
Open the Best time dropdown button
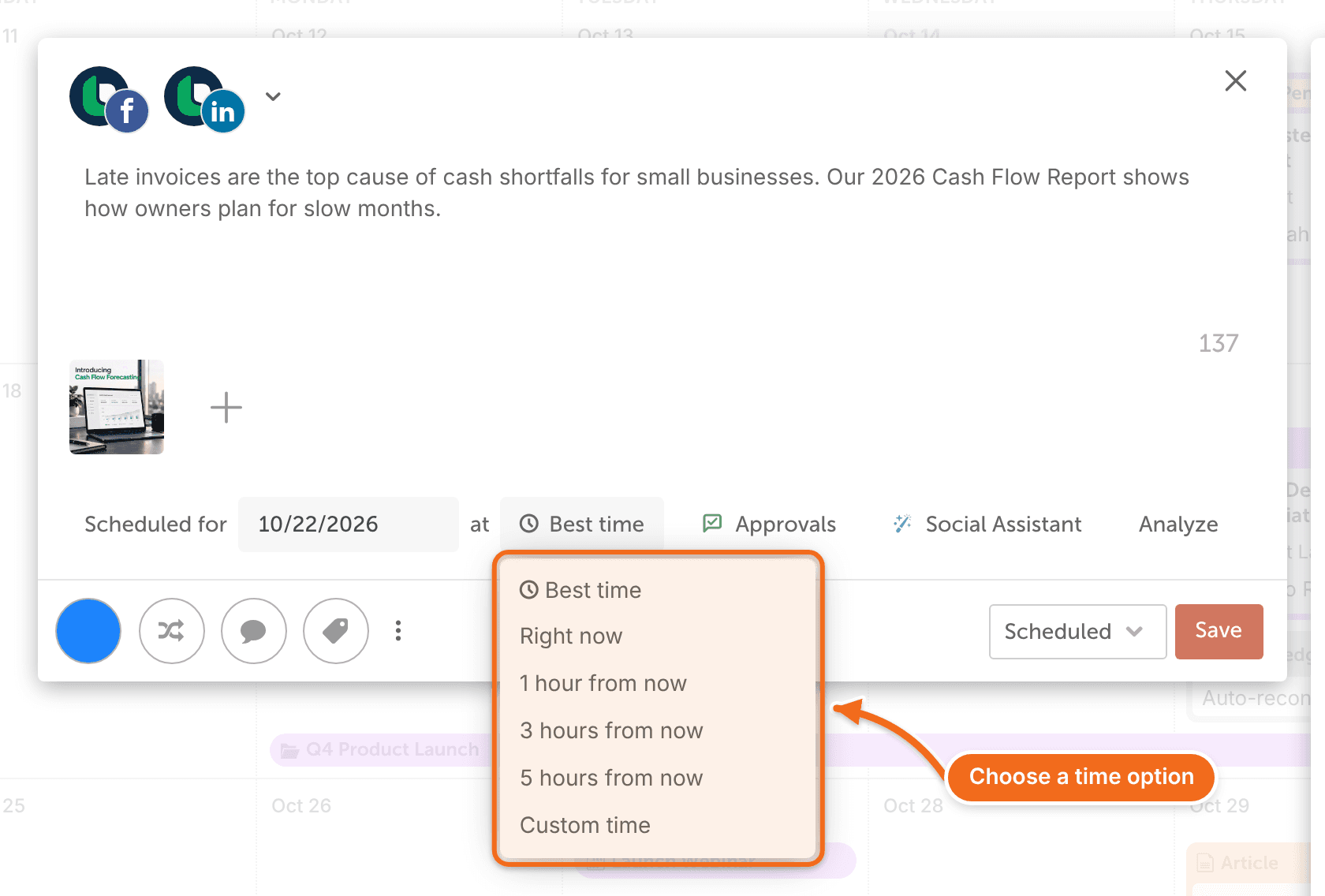582,524
